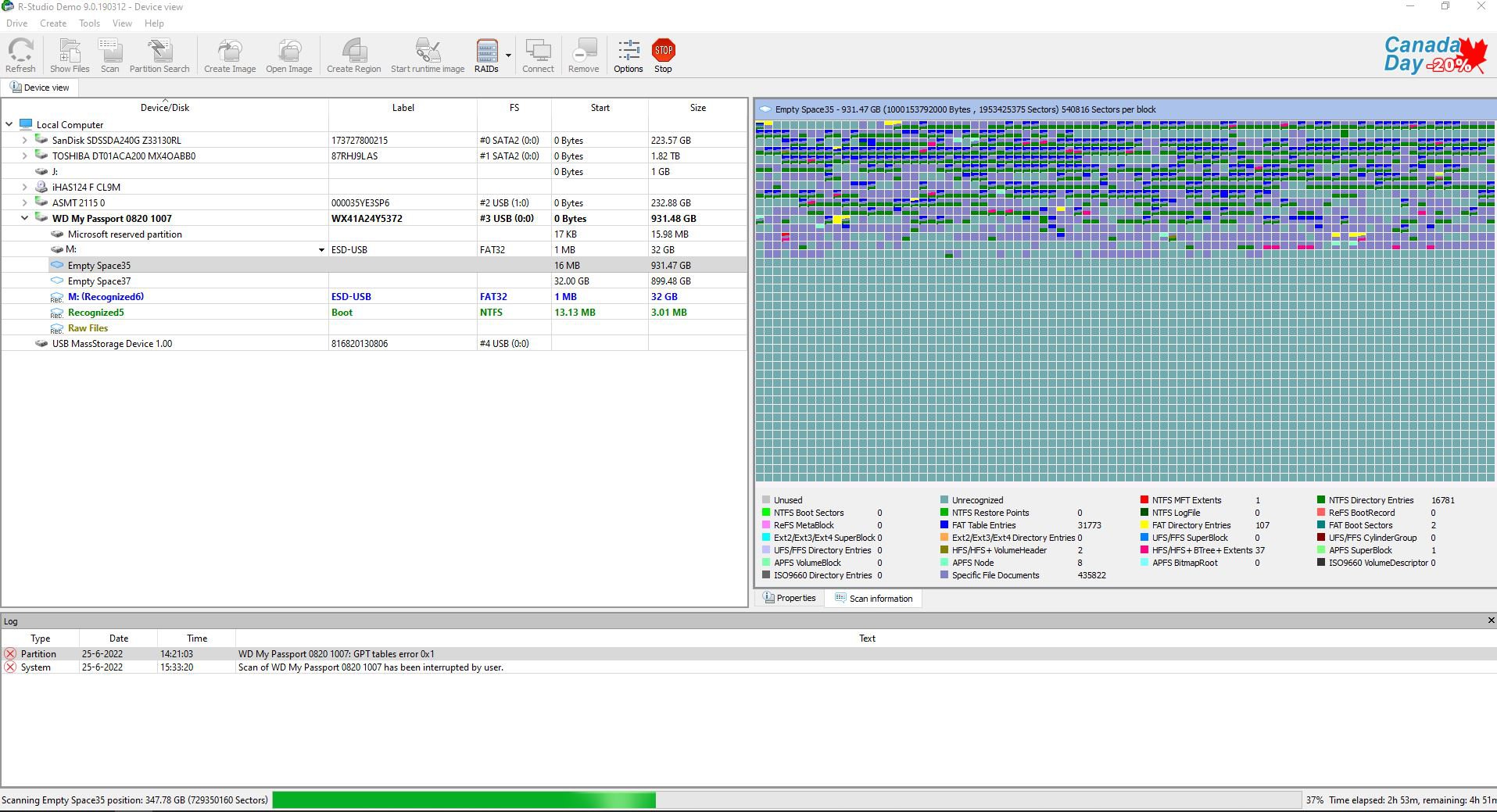1497x812 pixels.
Task: Select the Empty Space35 row
Action: [x=374, y=265]
